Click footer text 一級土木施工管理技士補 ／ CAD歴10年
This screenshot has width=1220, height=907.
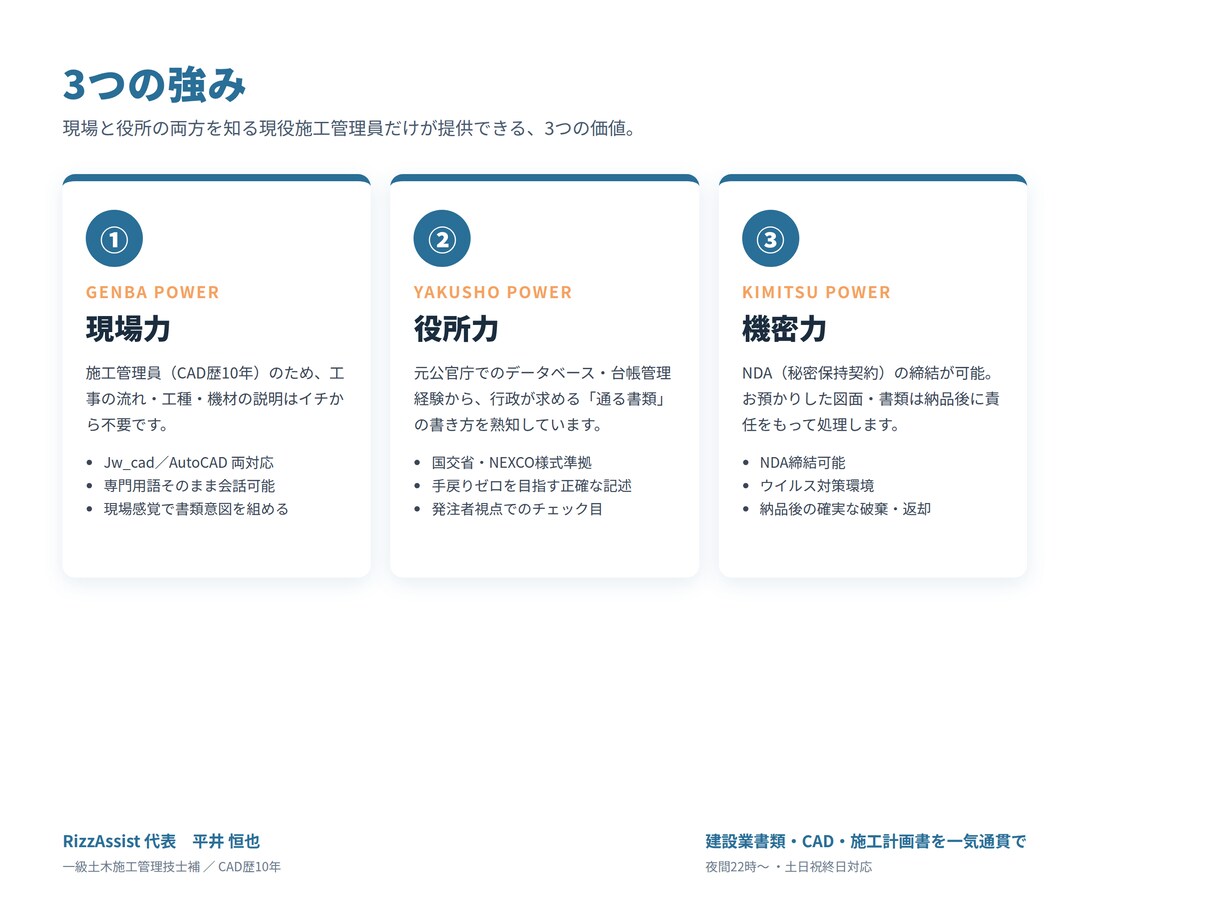click(171, 866)
